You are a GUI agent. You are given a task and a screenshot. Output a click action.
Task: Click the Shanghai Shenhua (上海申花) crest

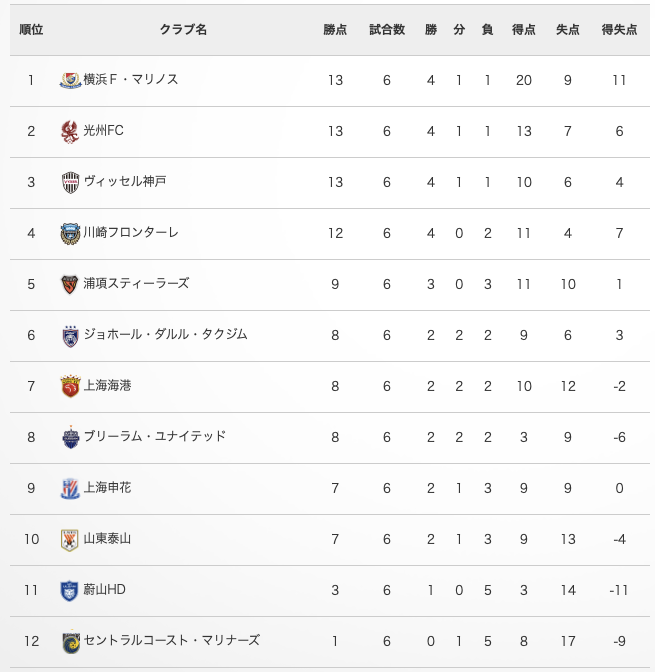point(70,488)
